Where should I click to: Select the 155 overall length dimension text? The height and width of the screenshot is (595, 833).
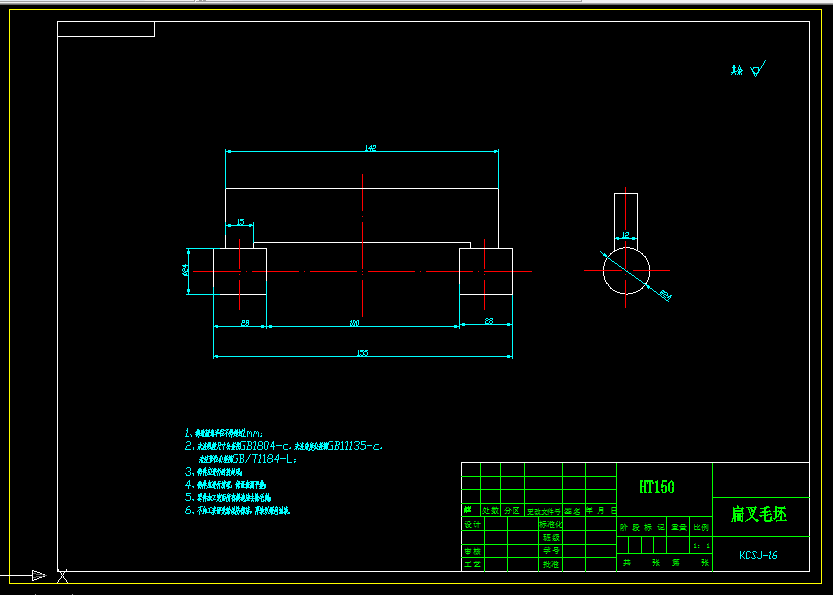[362, 353]
